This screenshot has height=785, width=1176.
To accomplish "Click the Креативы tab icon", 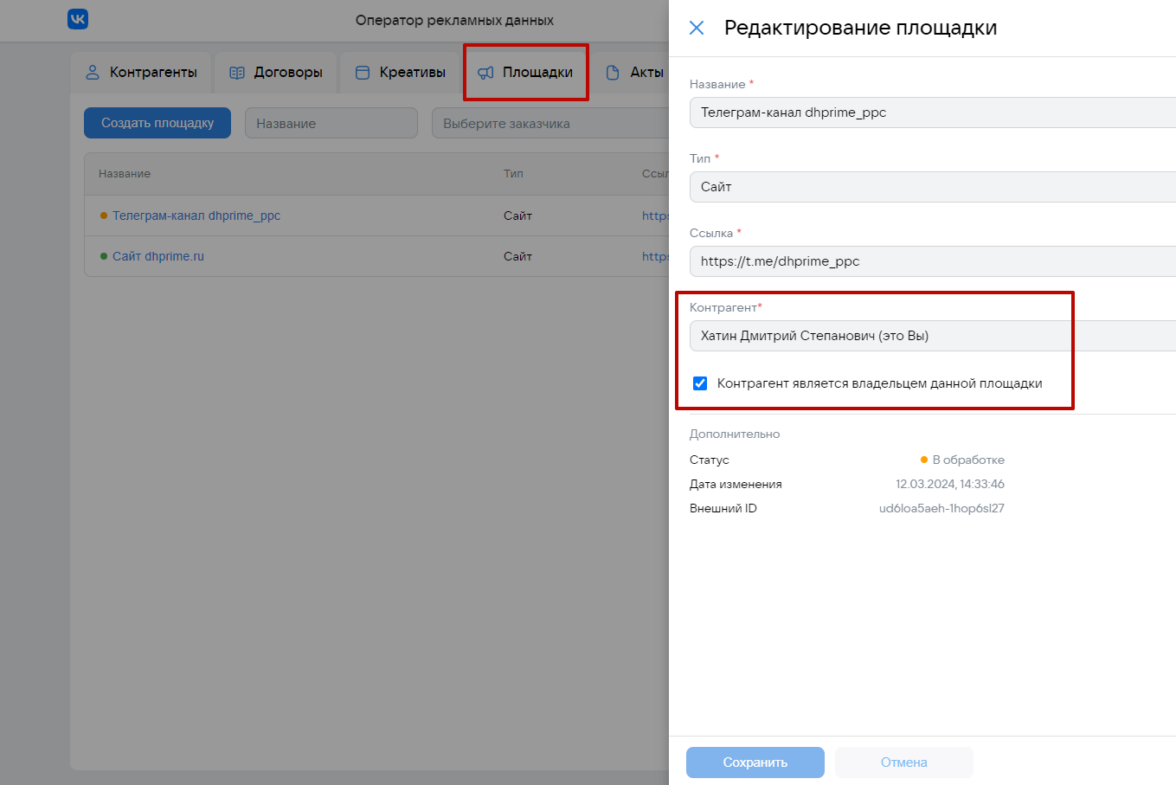I will point(363,72).
